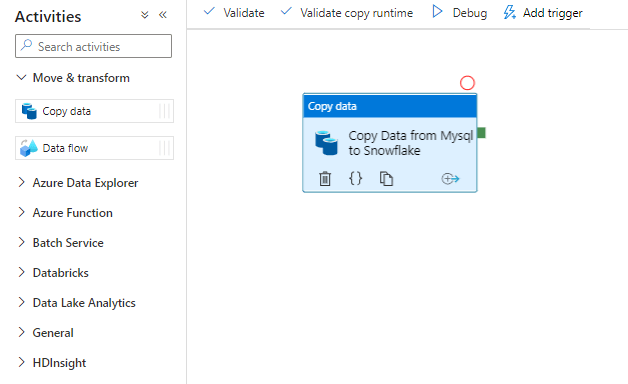
Task: Click into Search activities field
Action: coord(93,46)
